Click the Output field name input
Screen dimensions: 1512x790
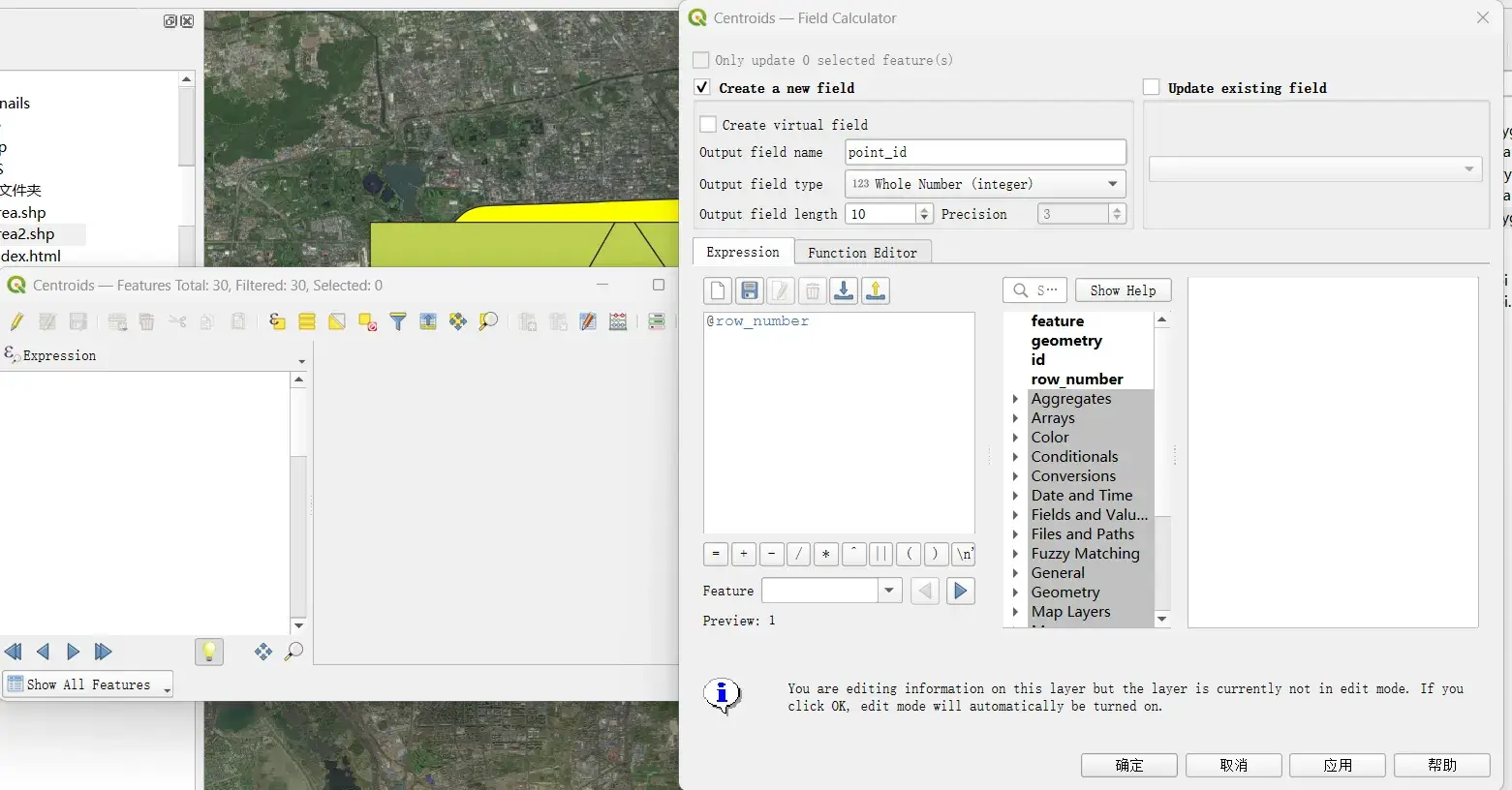(x=985, y=152)
